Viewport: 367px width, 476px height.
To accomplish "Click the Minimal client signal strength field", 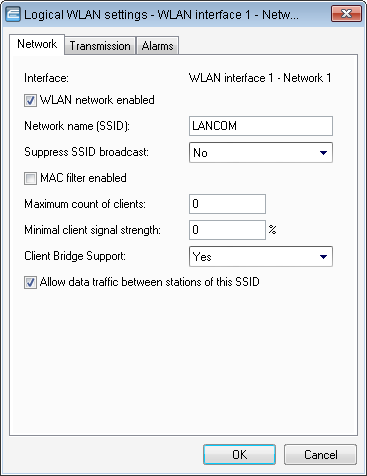I will tap(227, 230).
